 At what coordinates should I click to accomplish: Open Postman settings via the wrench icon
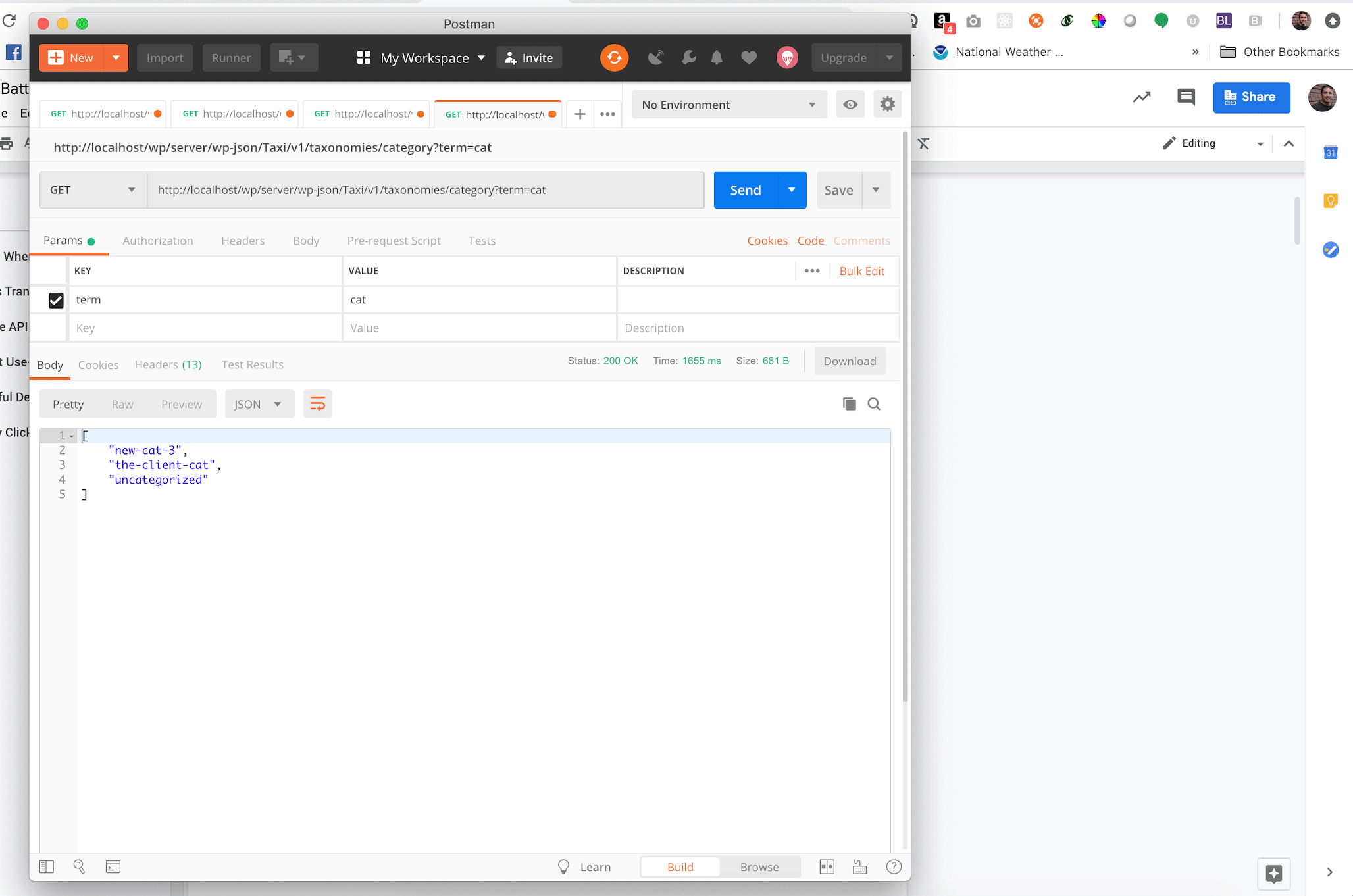coord(688,57)
